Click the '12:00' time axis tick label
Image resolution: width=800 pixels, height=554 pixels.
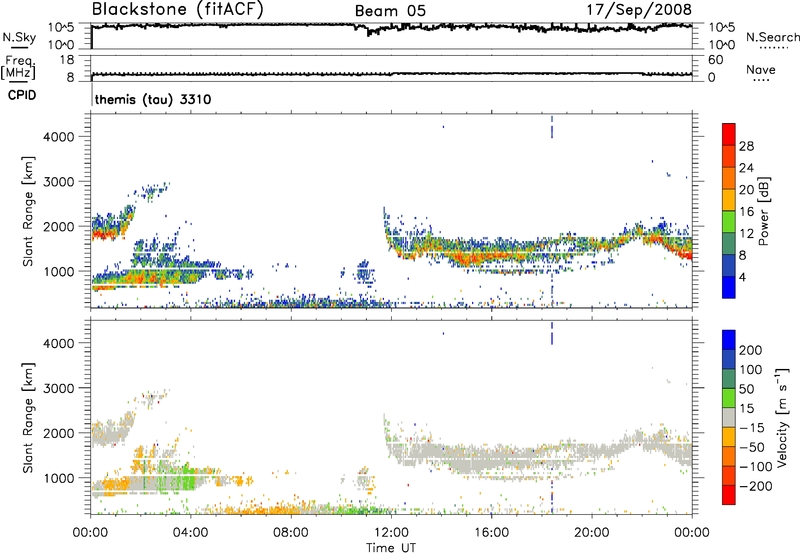click(391, 532)
